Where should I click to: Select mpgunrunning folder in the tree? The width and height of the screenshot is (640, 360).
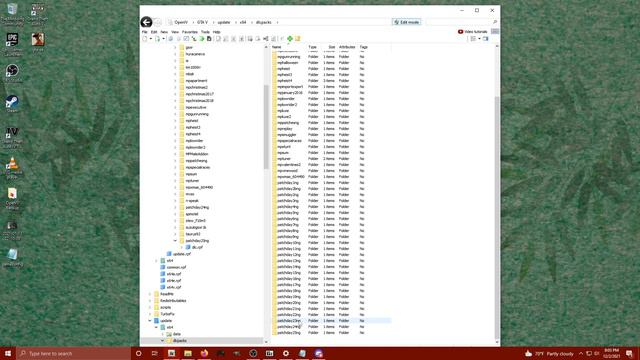click(197, 114)
